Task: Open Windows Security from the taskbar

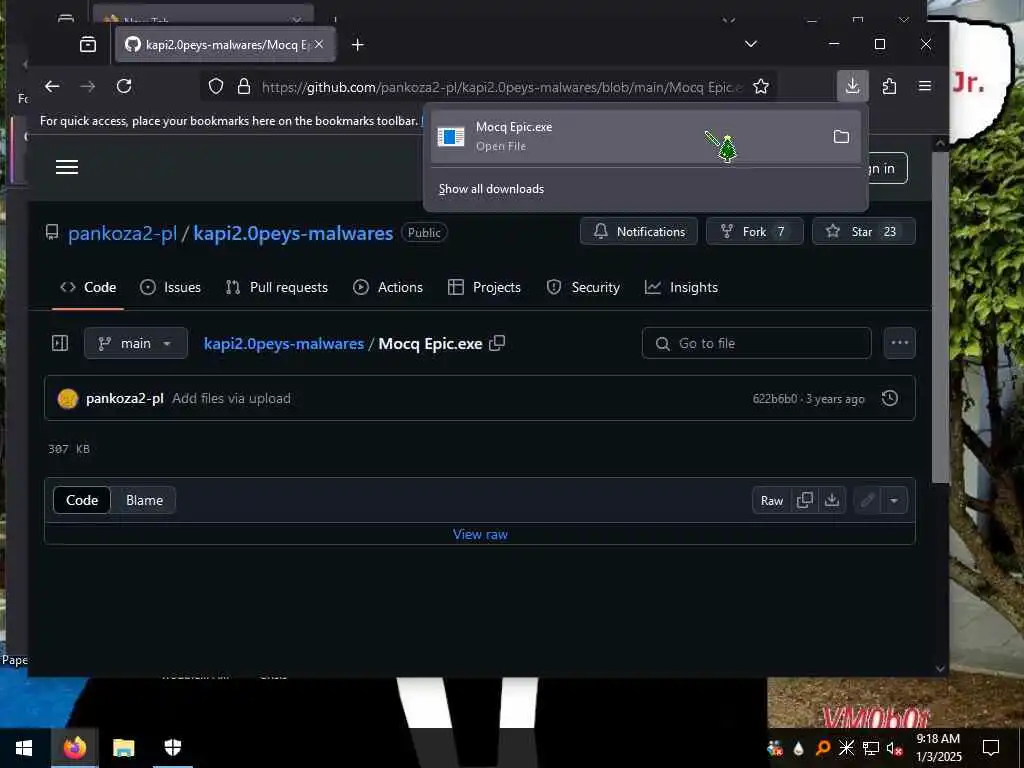Action: [x=172, y=748]
